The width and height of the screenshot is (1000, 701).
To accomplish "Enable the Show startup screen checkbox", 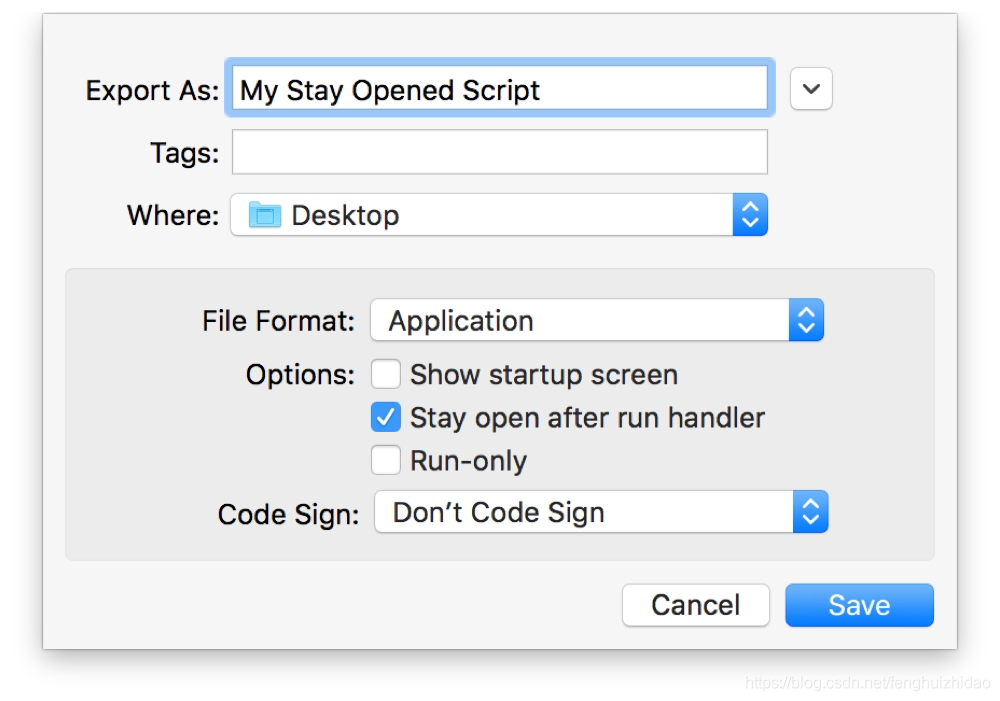I will click(386, 374).
